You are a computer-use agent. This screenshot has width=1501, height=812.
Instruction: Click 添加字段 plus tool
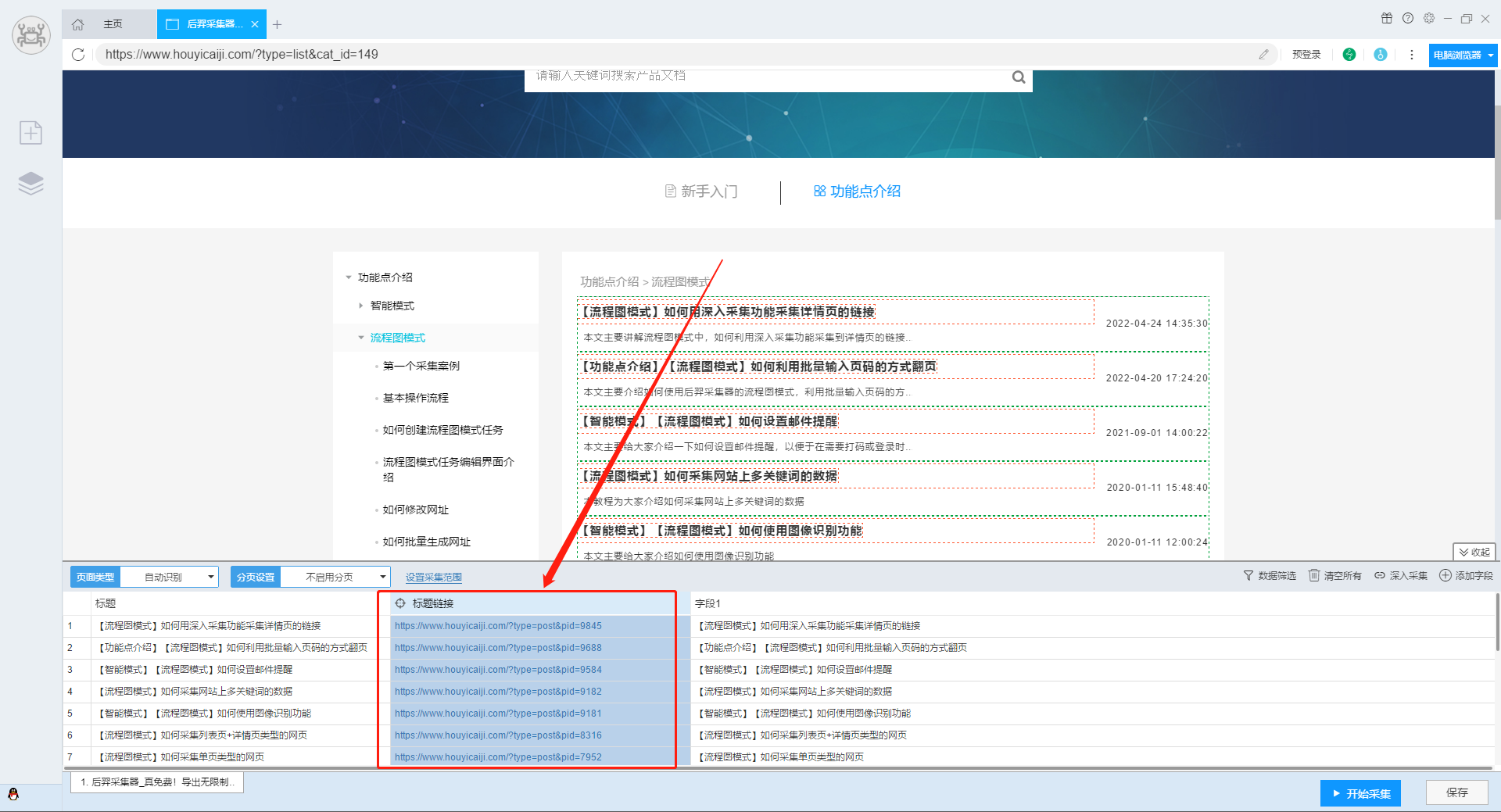tap(1467, 576)
